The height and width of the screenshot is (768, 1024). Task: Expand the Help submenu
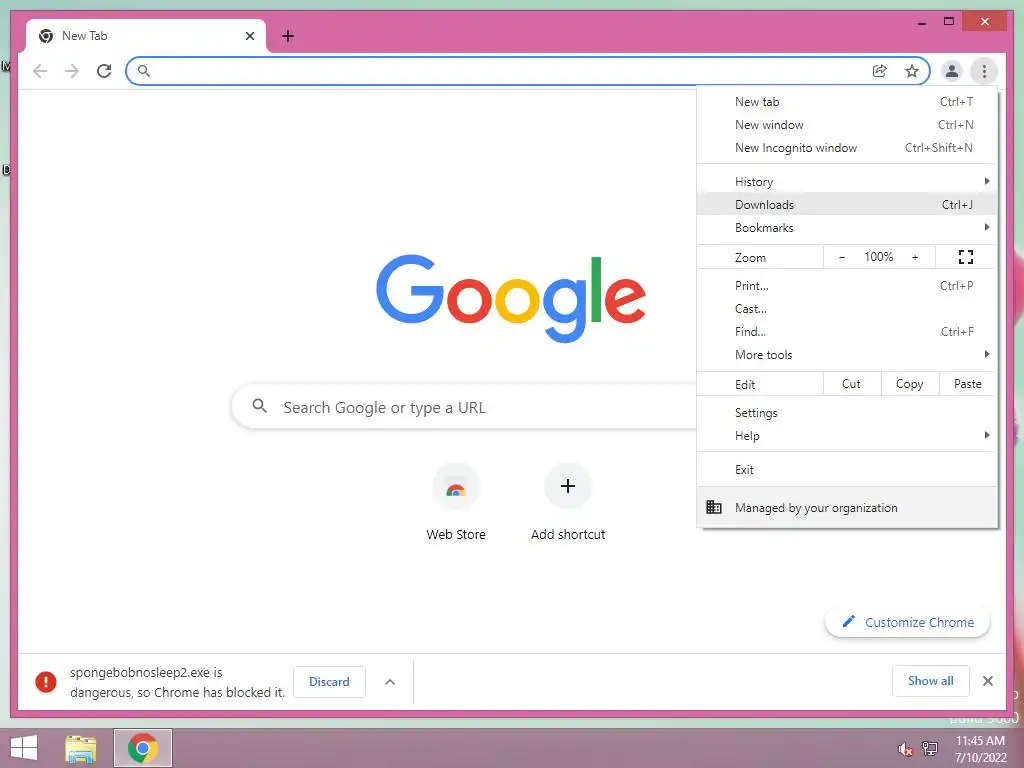(x=847, y=436)
